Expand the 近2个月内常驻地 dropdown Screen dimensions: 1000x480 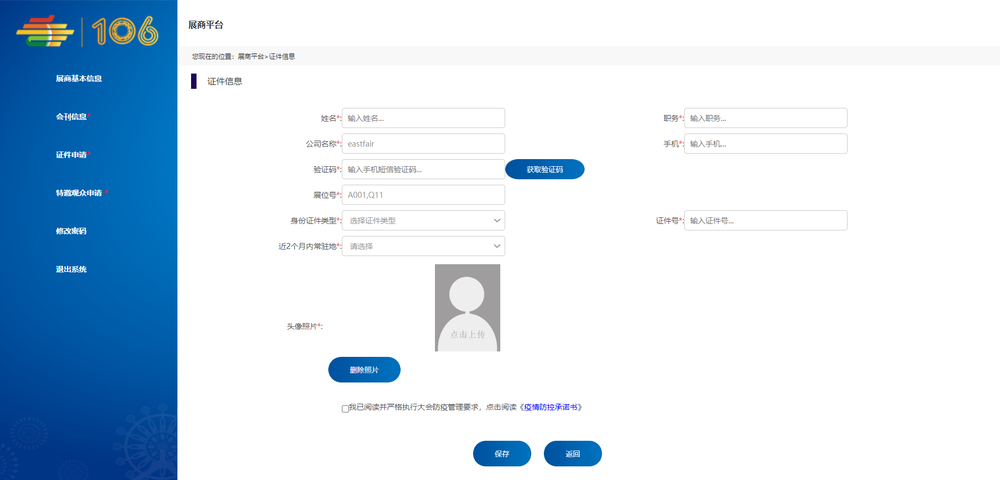(497, 246)
